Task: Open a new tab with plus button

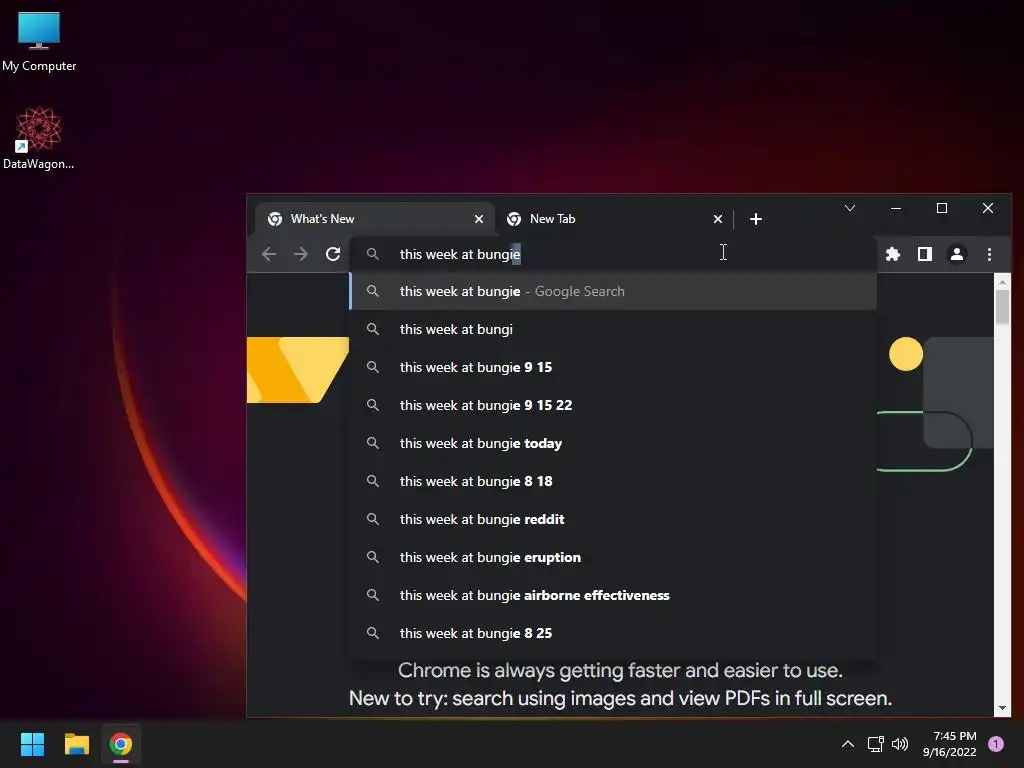Action: [x=756, y=219]
